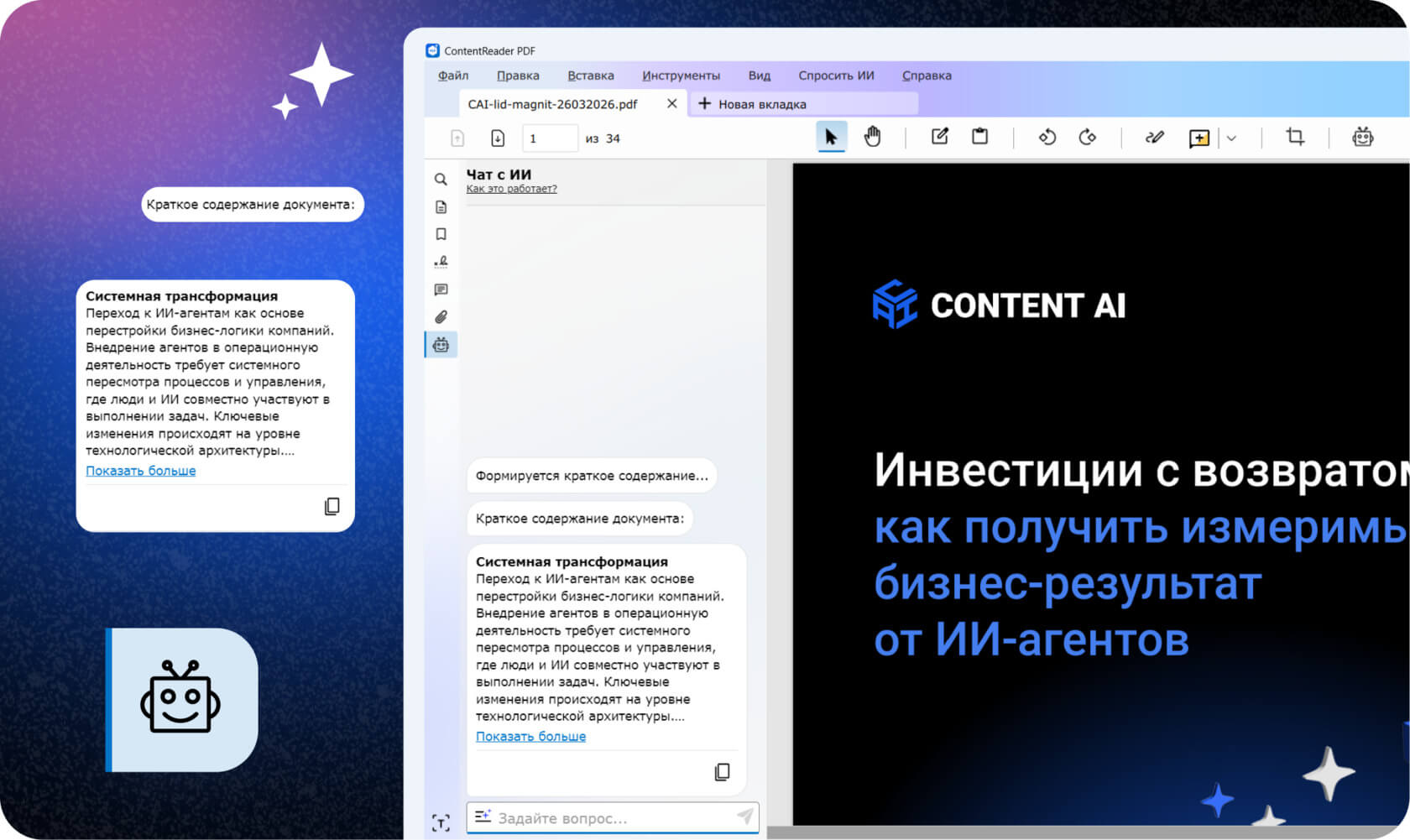The width and height of the screenshot is (1410, 840).
Task: Open the Signatures panel in sidebar
Action: pos(441,262)
